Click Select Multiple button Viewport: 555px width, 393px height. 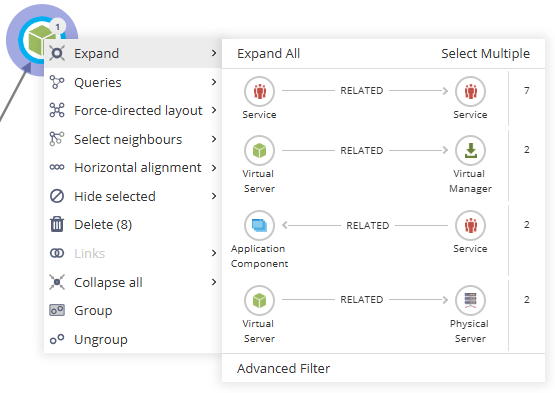click(485, 53)
